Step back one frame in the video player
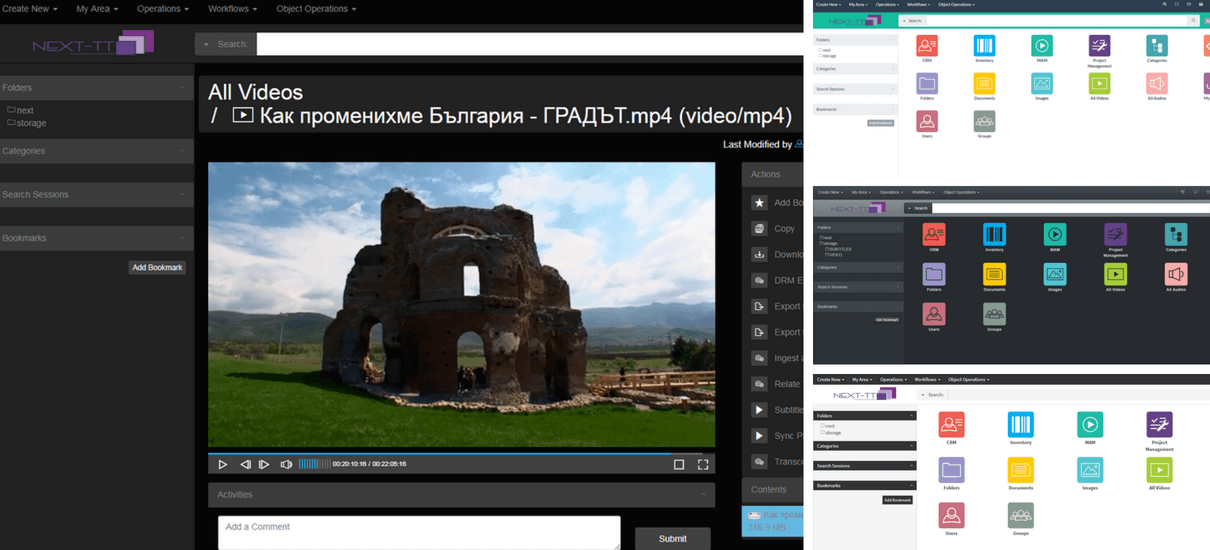This screenshot has width=1210, height=550. (x=245, y=464)
